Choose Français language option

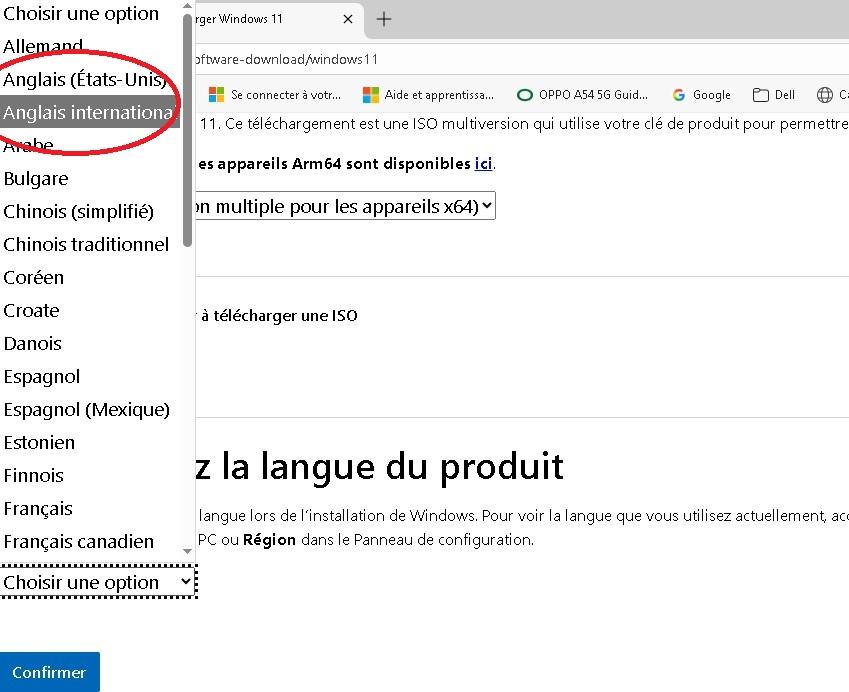(x=90, y=509)
